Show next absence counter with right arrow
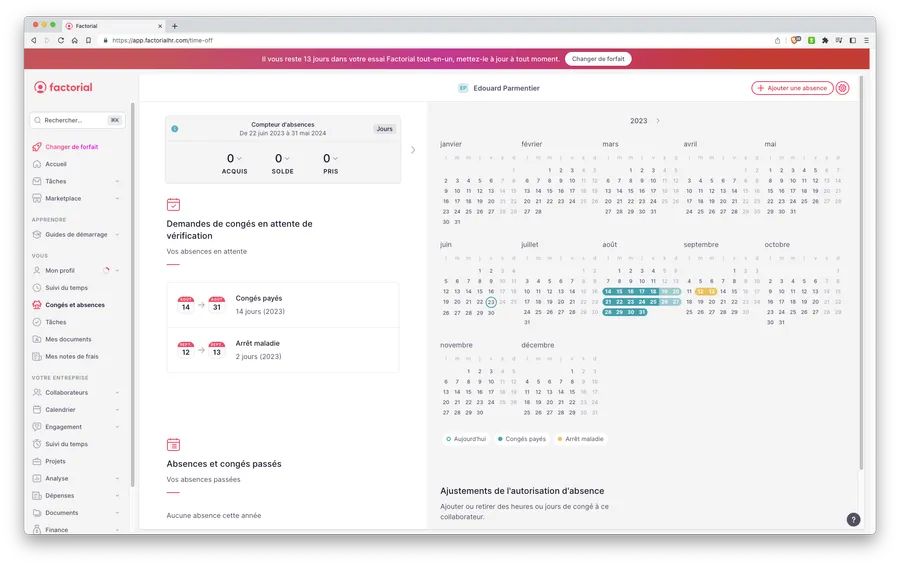Image resolution: width=900 pixels, height=566 pixels. click(413, 150)
